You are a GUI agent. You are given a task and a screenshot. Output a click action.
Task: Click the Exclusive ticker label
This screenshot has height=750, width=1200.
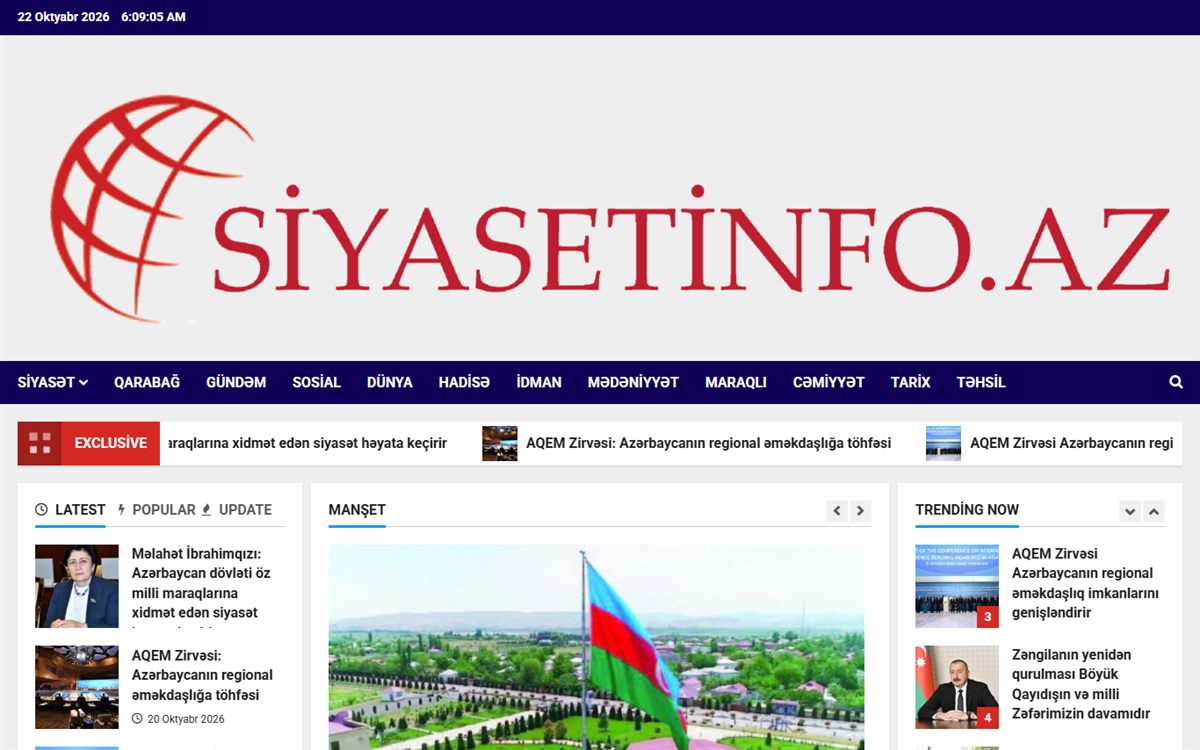[x=110, y=443]
